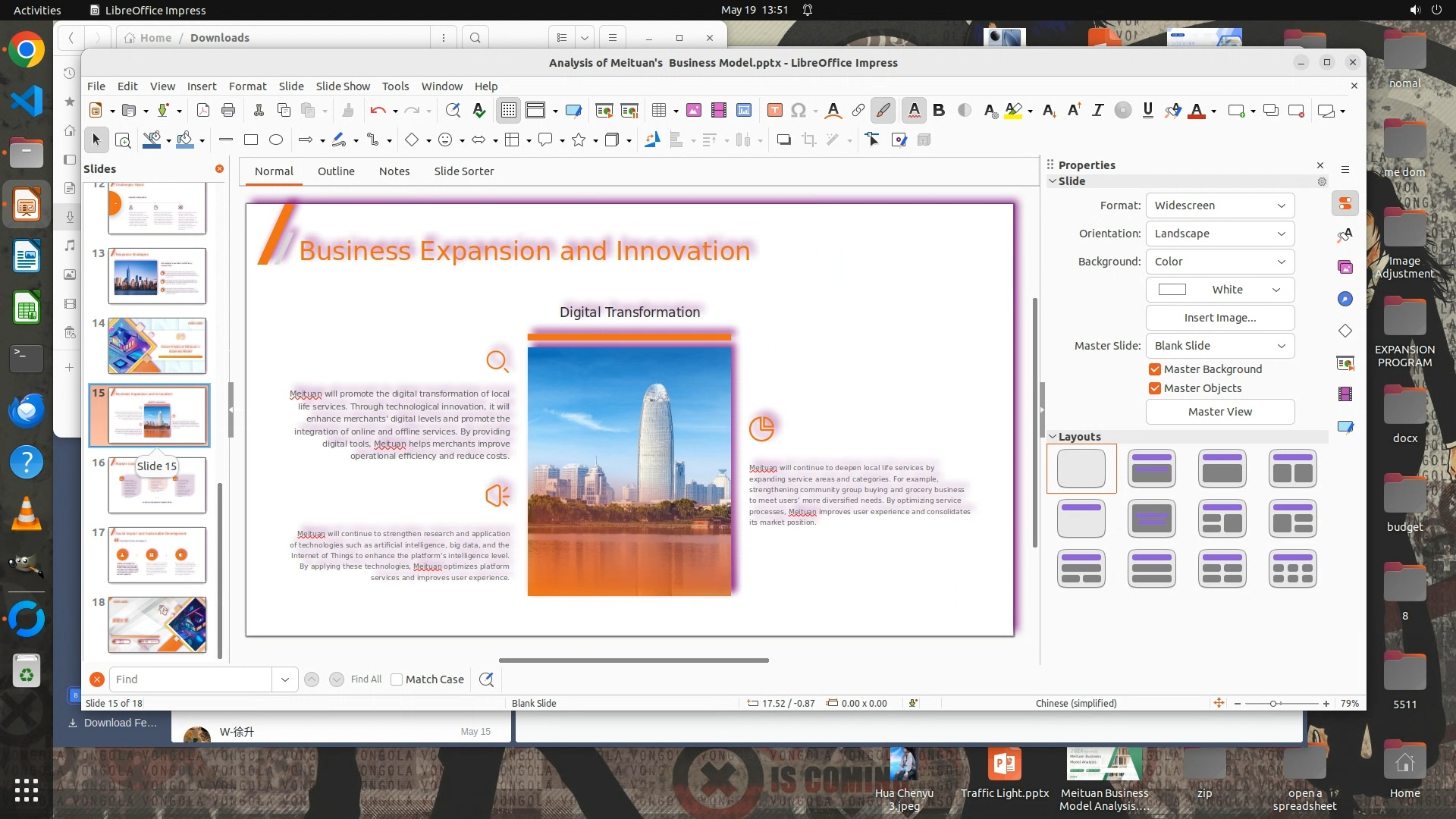Select the Rectangle shape tool

[251, 140]
